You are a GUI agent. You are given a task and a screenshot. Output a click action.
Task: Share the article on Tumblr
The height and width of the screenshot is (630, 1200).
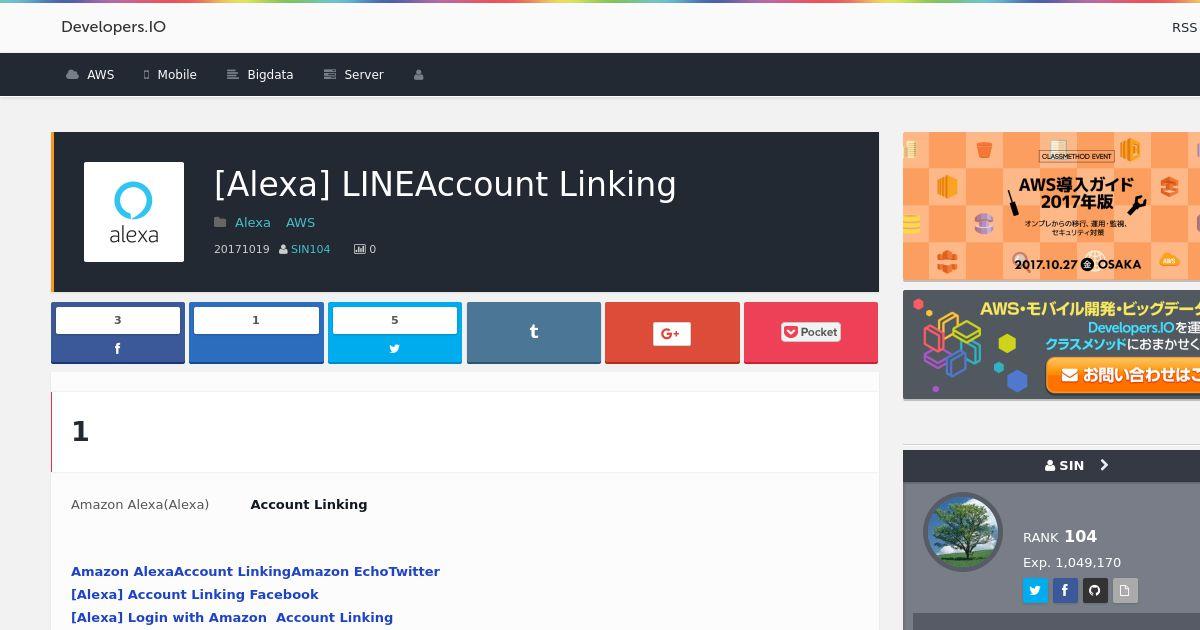coord(534,333)
